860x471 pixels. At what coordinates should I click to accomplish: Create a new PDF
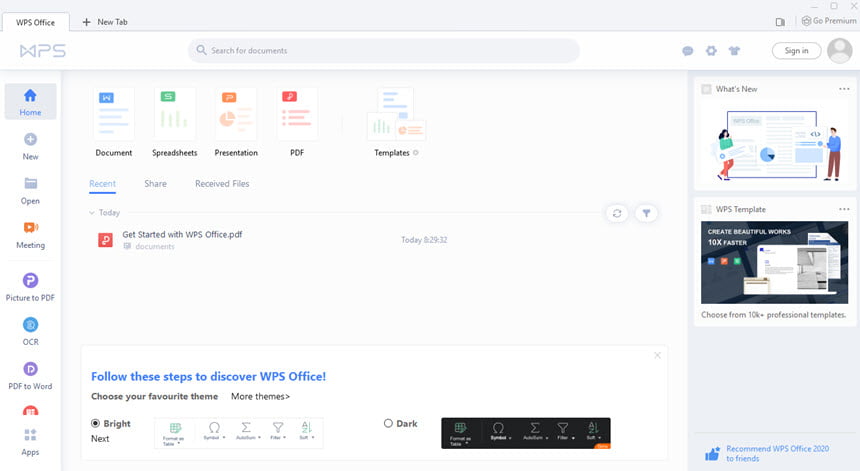(297, 123)
